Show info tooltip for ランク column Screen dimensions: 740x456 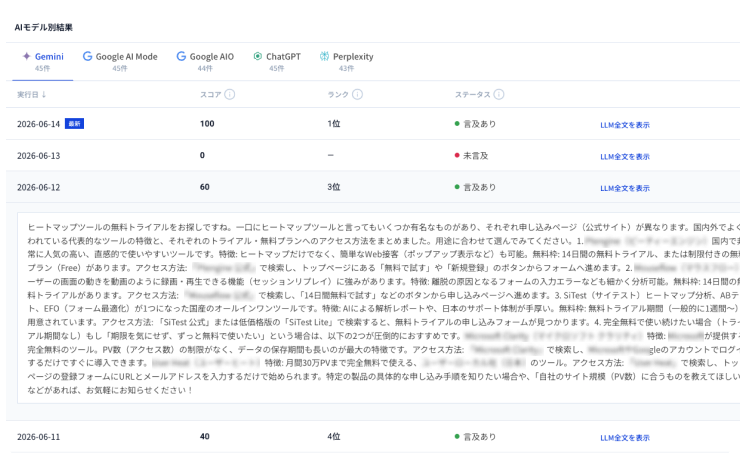tap(358, 94)
